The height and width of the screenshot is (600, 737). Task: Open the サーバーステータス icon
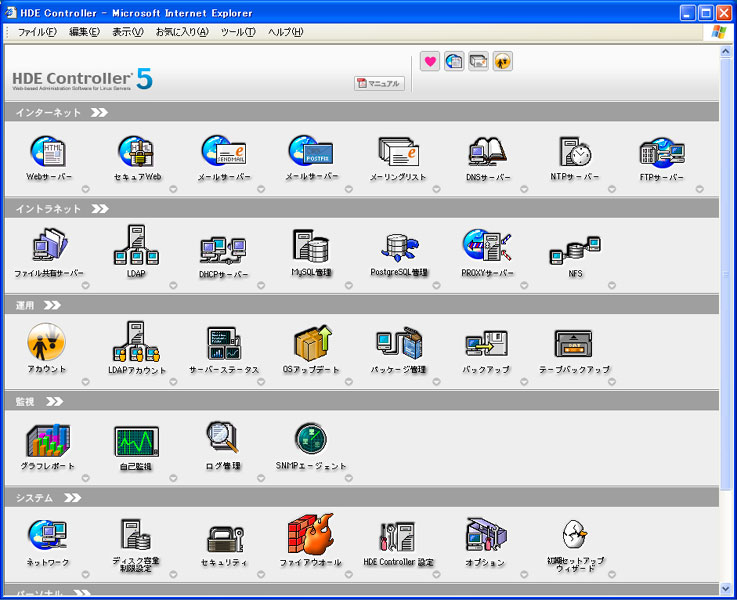[224, 343]
